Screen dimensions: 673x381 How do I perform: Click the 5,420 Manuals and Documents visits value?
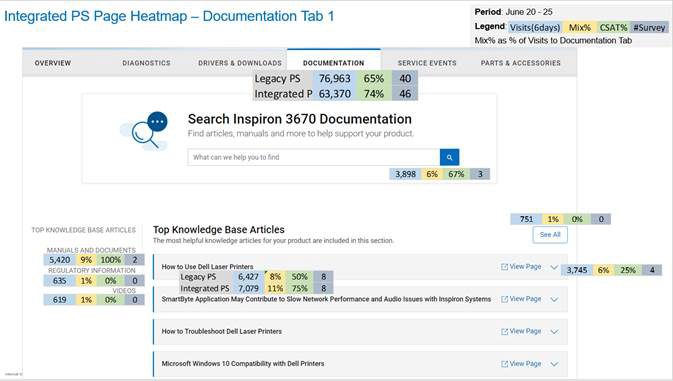click(60, 260)
